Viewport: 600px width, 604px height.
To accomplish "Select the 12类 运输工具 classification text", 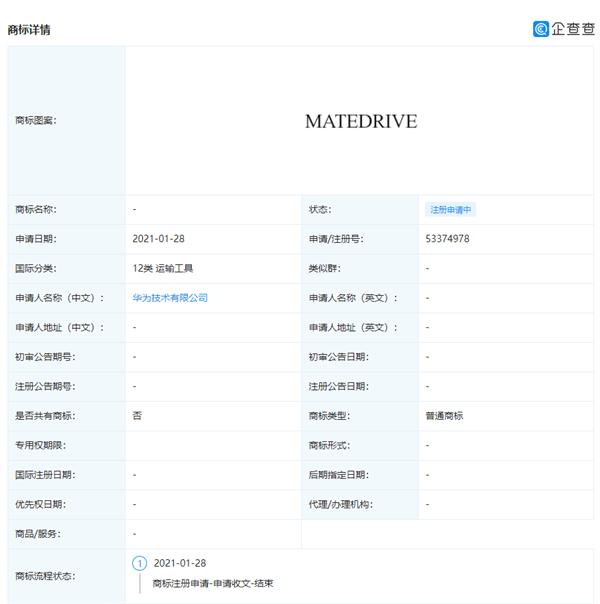I will coord(164,268).
